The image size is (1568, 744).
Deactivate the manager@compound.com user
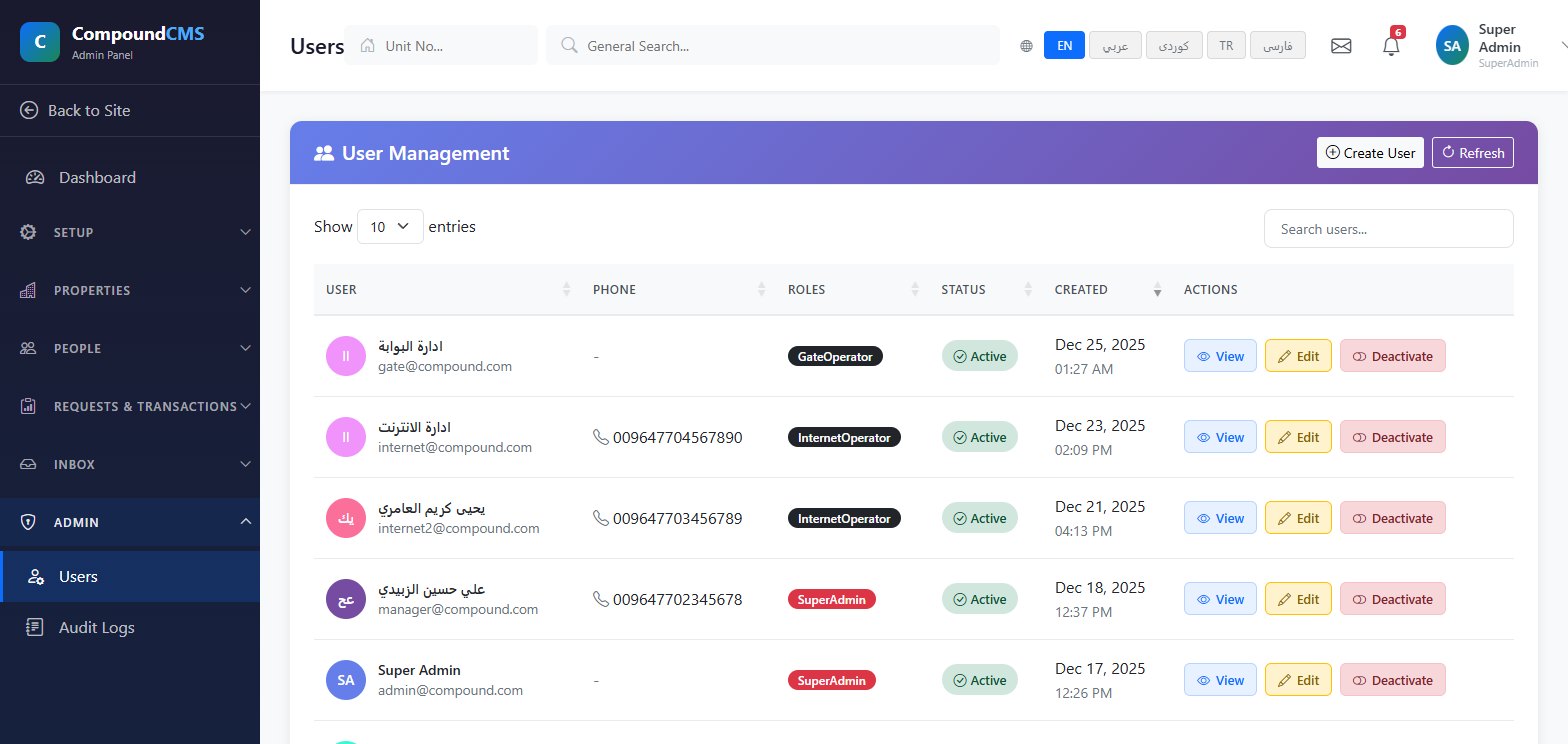1393,599
